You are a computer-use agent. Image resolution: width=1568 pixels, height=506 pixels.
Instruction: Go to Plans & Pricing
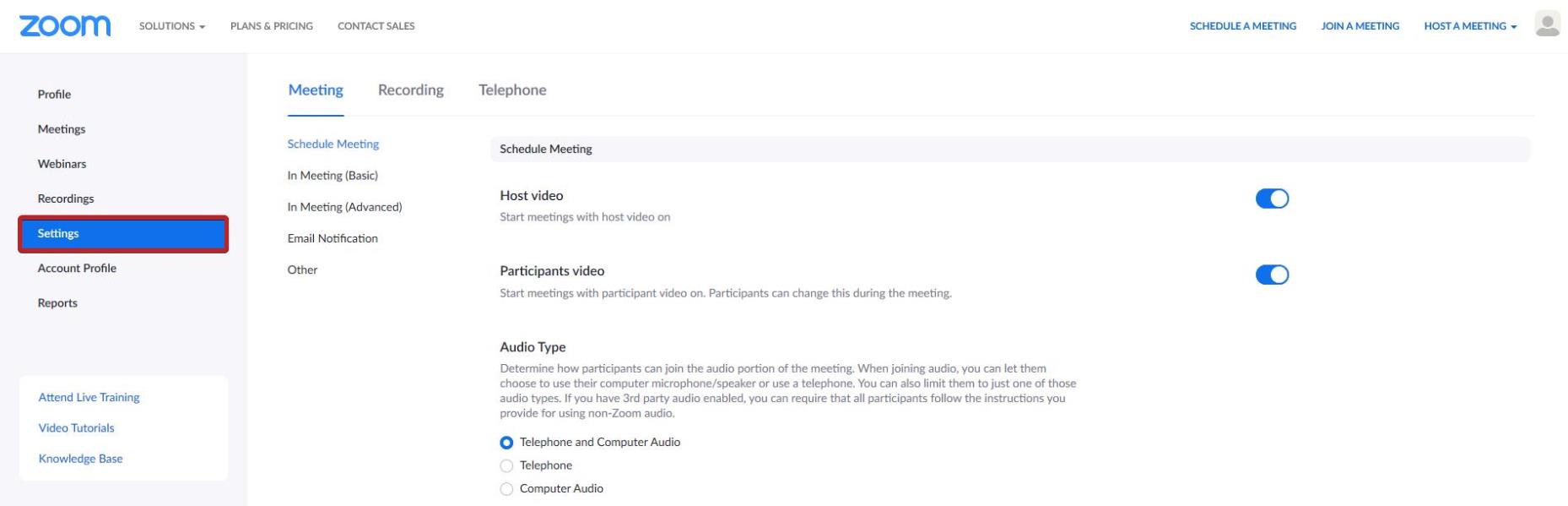click(272, 26)
